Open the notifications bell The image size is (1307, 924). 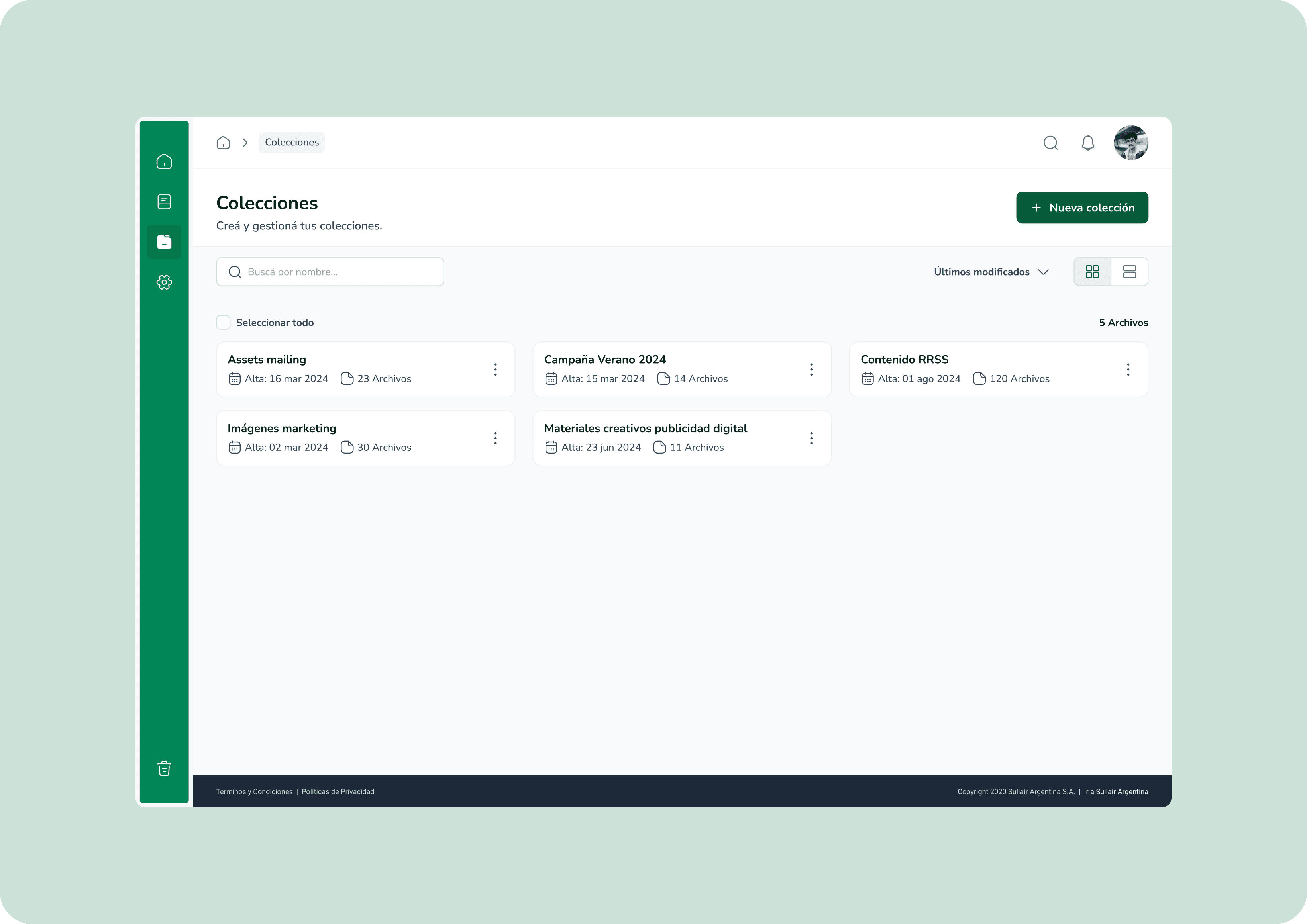point(1088,143)
